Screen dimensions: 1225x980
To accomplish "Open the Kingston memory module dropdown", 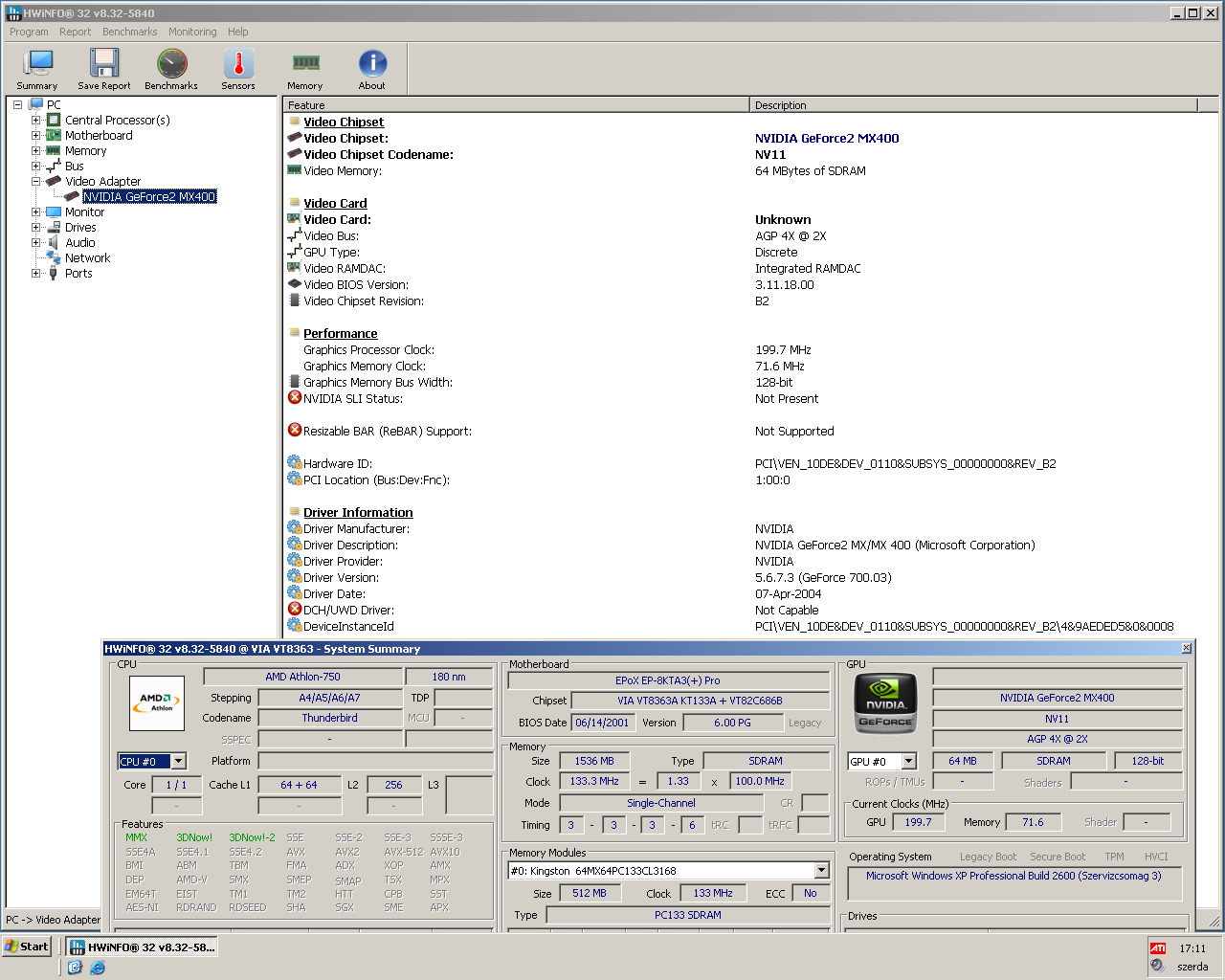I will [821, 871].
